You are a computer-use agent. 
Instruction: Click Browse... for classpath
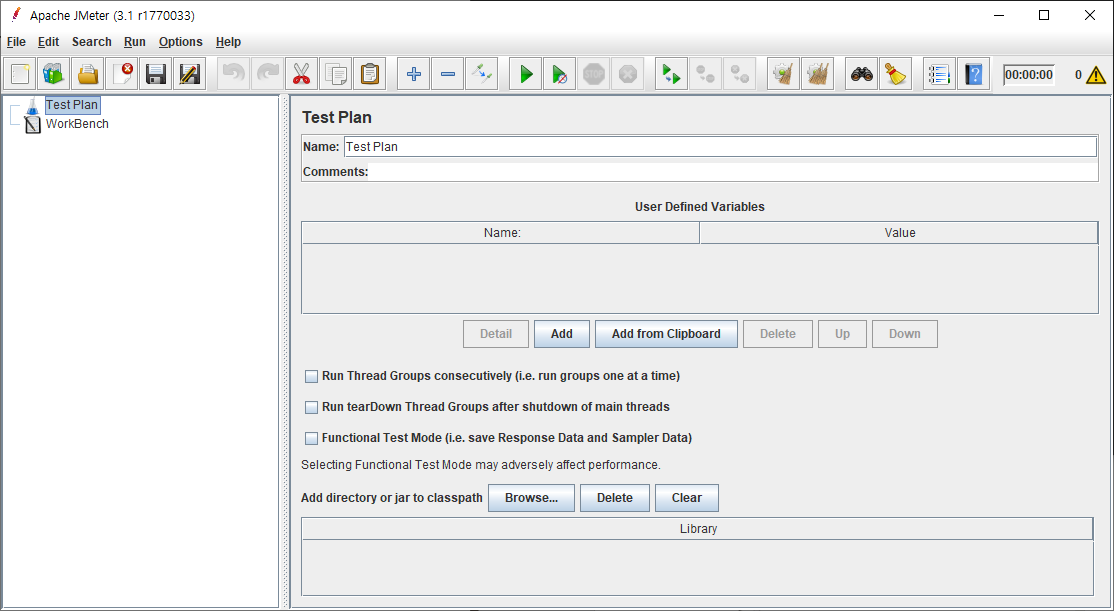[531, 498]
